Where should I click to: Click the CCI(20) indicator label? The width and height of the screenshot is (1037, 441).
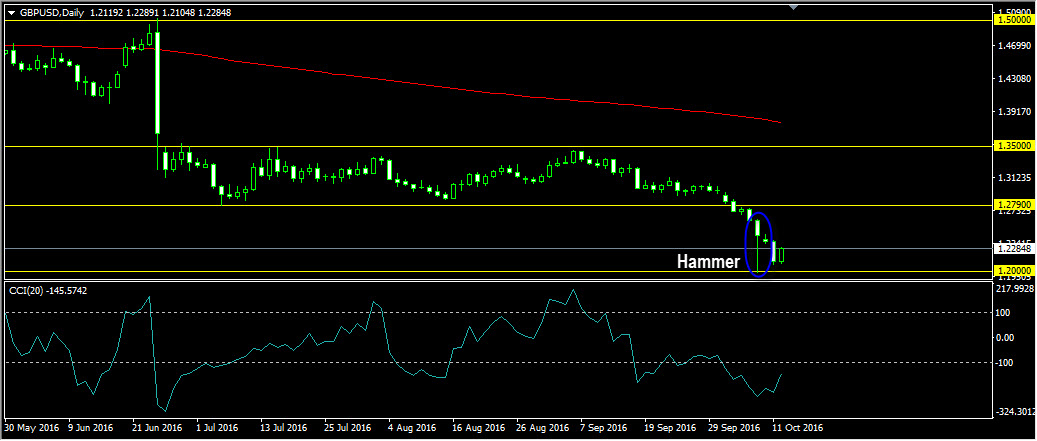click(50, 290)
